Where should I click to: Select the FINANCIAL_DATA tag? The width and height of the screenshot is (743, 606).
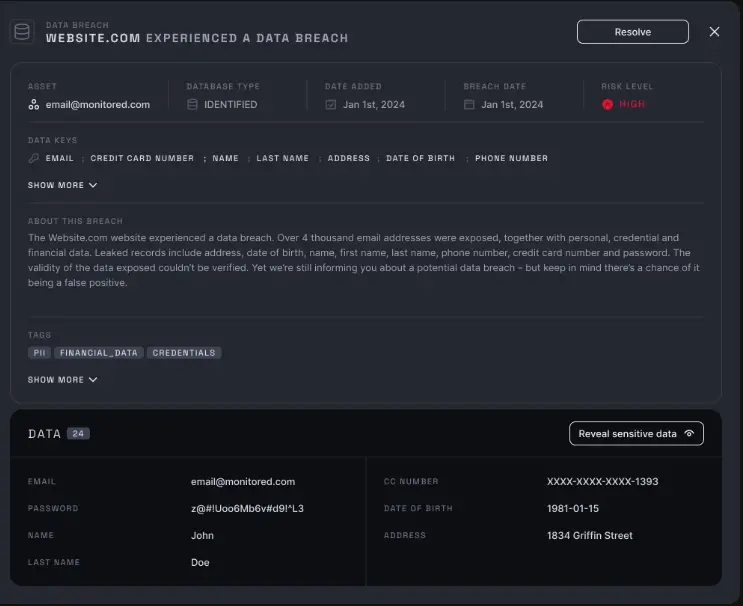coord(99,353)
